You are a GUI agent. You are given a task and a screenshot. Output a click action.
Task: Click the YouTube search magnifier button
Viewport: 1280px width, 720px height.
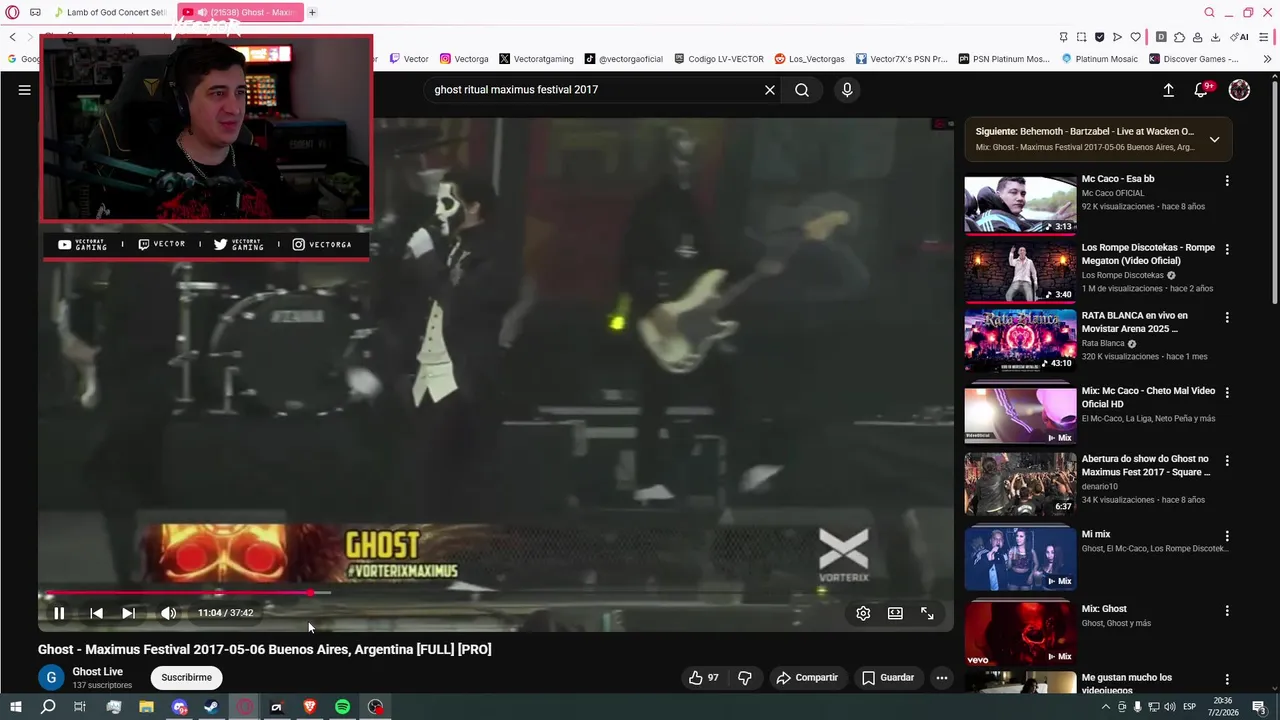(802, 90)
